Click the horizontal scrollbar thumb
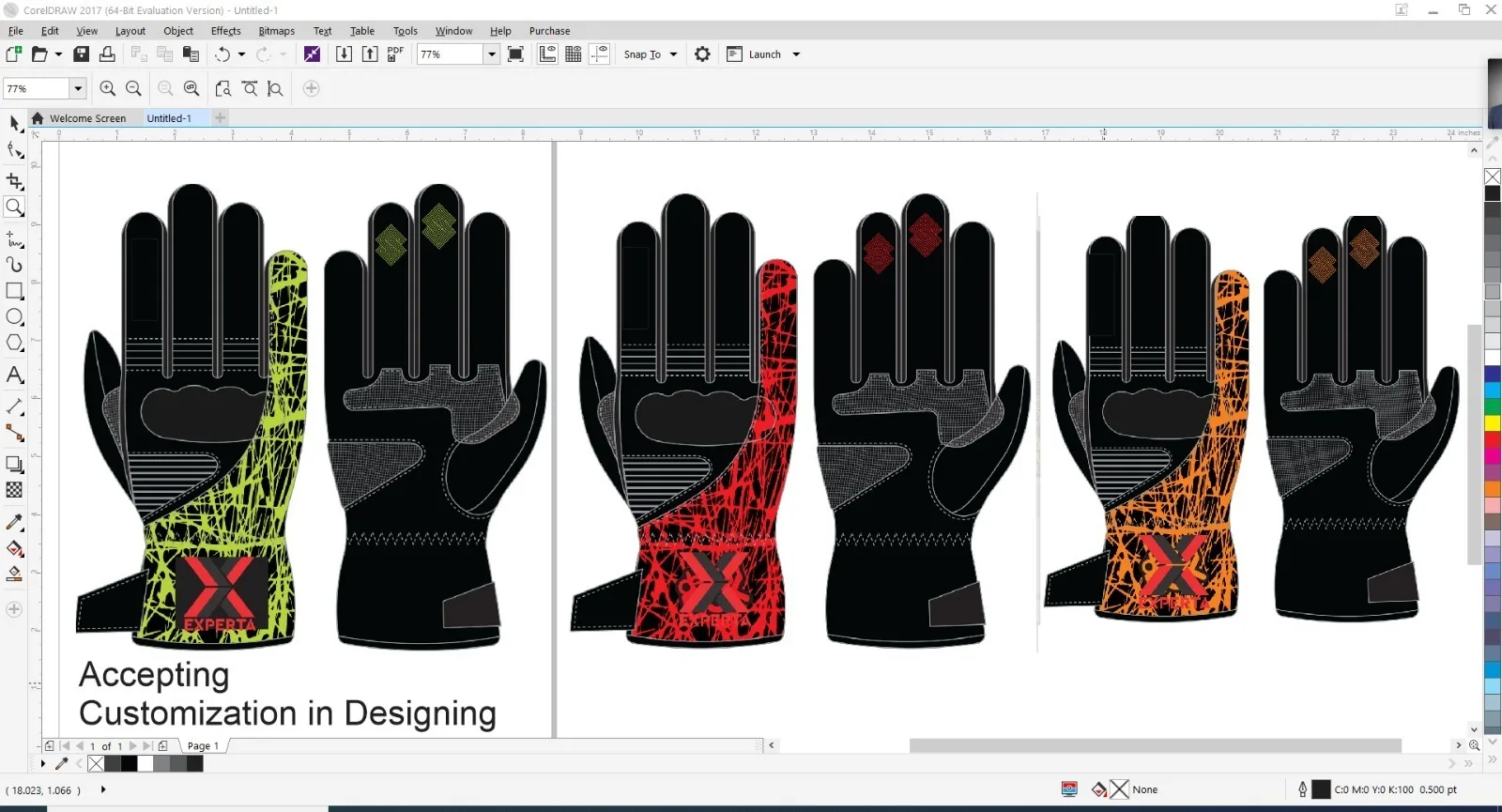Viewport: 1502px width, 812px height. click(1156, 745)
